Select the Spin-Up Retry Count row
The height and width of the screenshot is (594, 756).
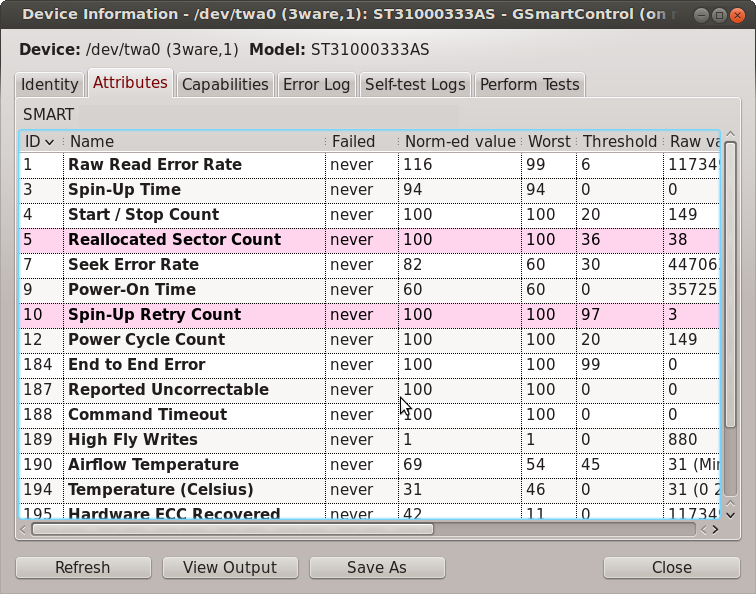(370, 315)
